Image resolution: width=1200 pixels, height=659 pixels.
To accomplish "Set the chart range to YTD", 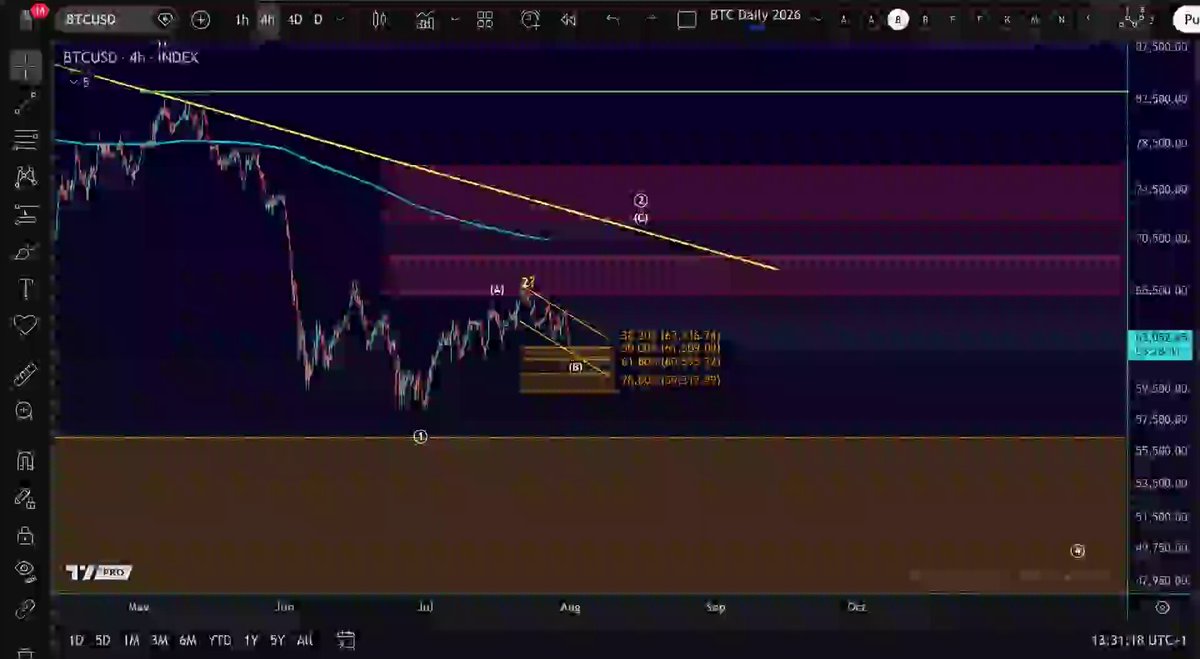I will point(219,640).
